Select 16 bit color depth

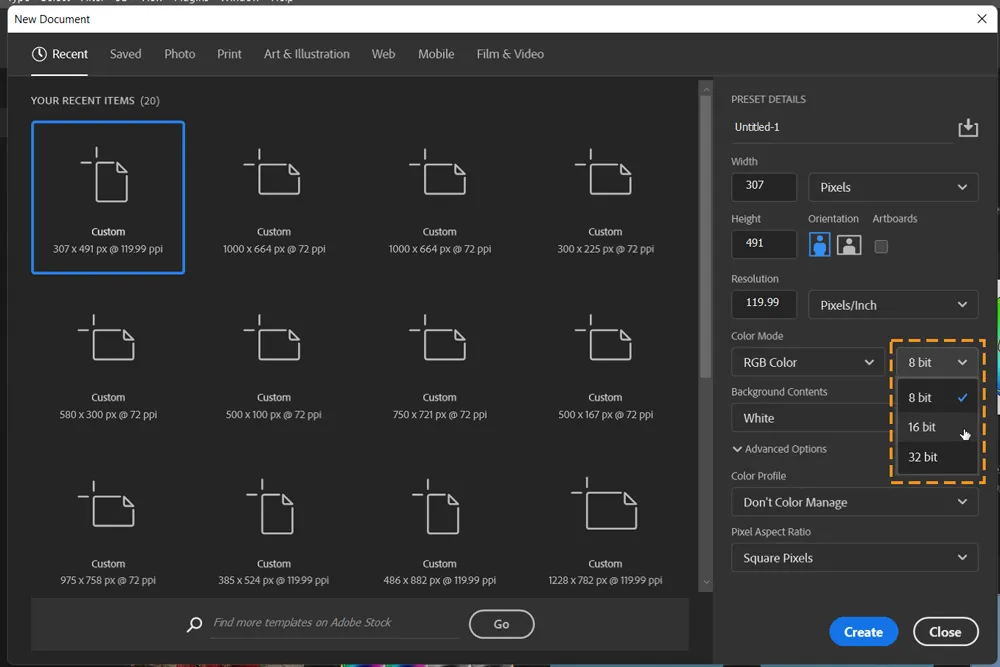coord(922,427)
